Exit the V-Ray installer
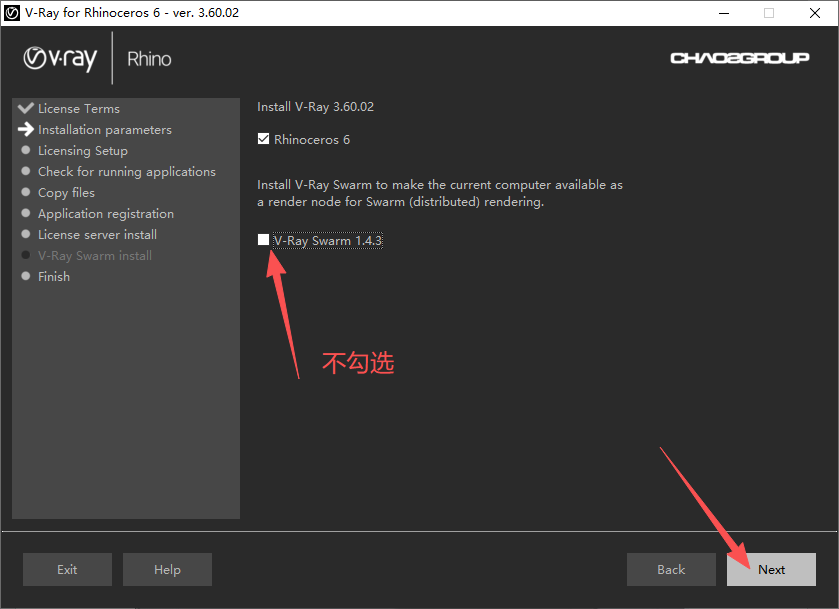Viewport: 839px width, 609px height. coord(67,569)
